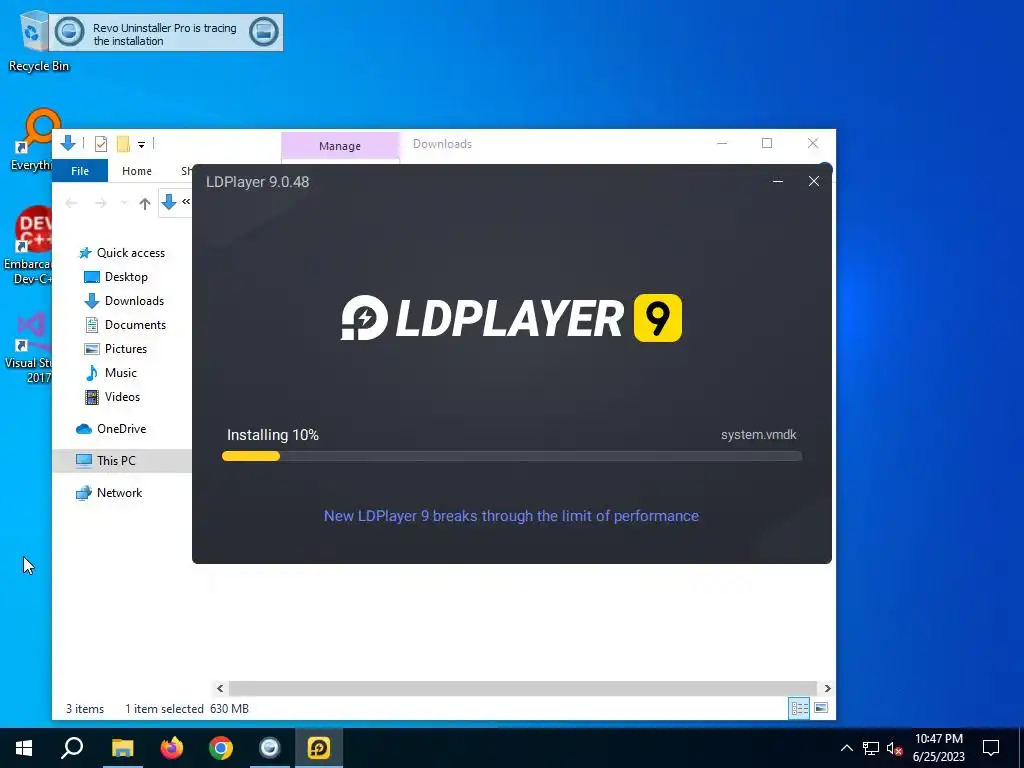Open the Windows Start menu
The image size is (1024, 768).
coord(24,748)
